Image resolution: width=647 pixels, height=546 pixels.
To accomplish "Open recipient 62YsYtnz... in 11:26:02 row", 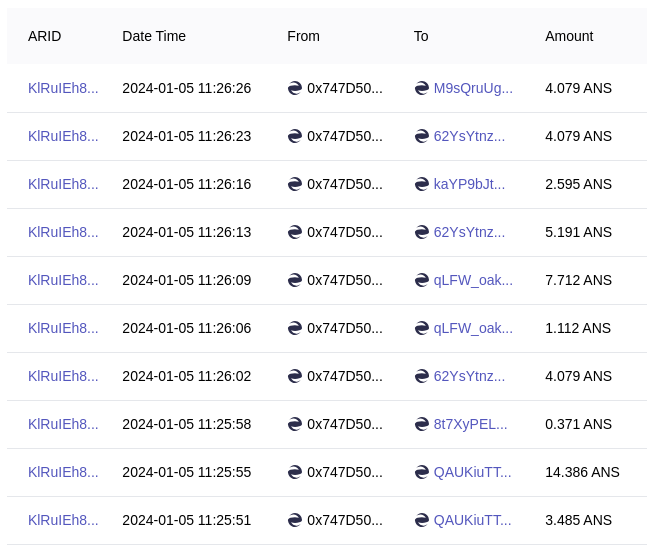I will 469,376.
